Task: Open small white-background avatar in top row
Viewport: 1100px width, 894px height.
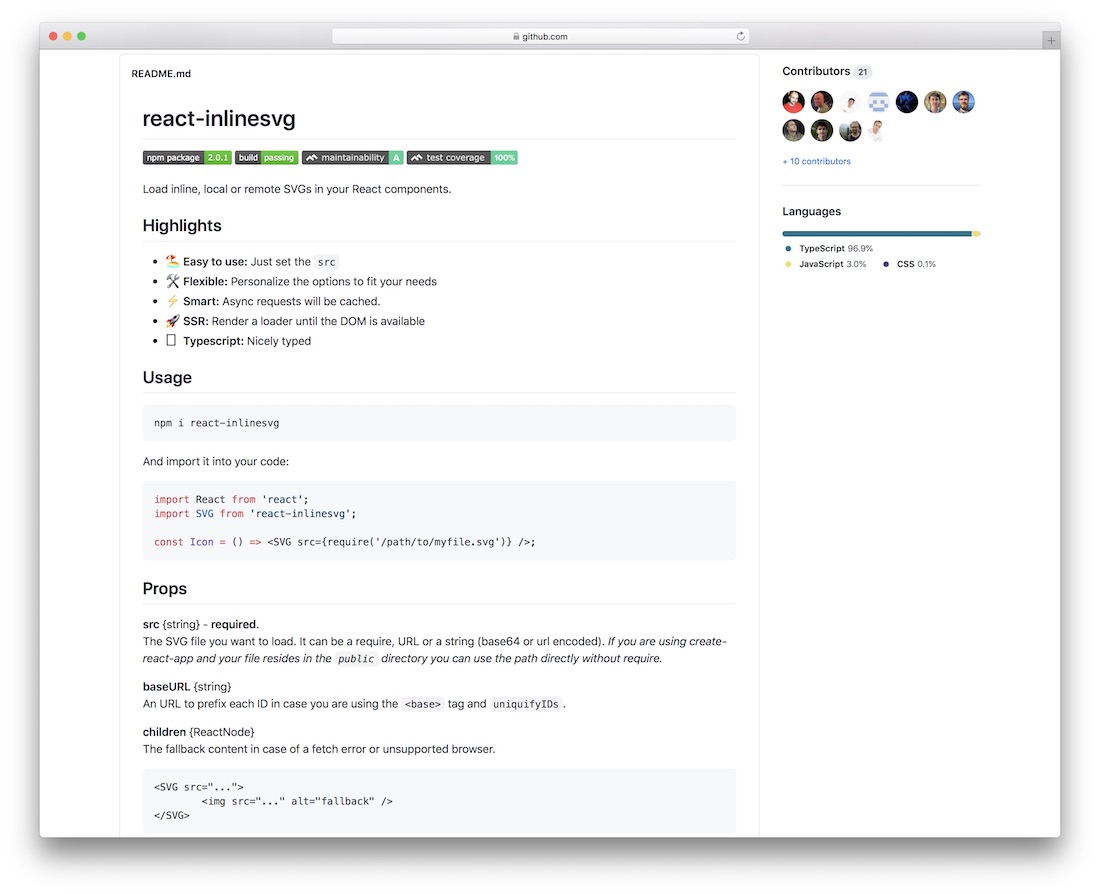Action: coord(850,102)
